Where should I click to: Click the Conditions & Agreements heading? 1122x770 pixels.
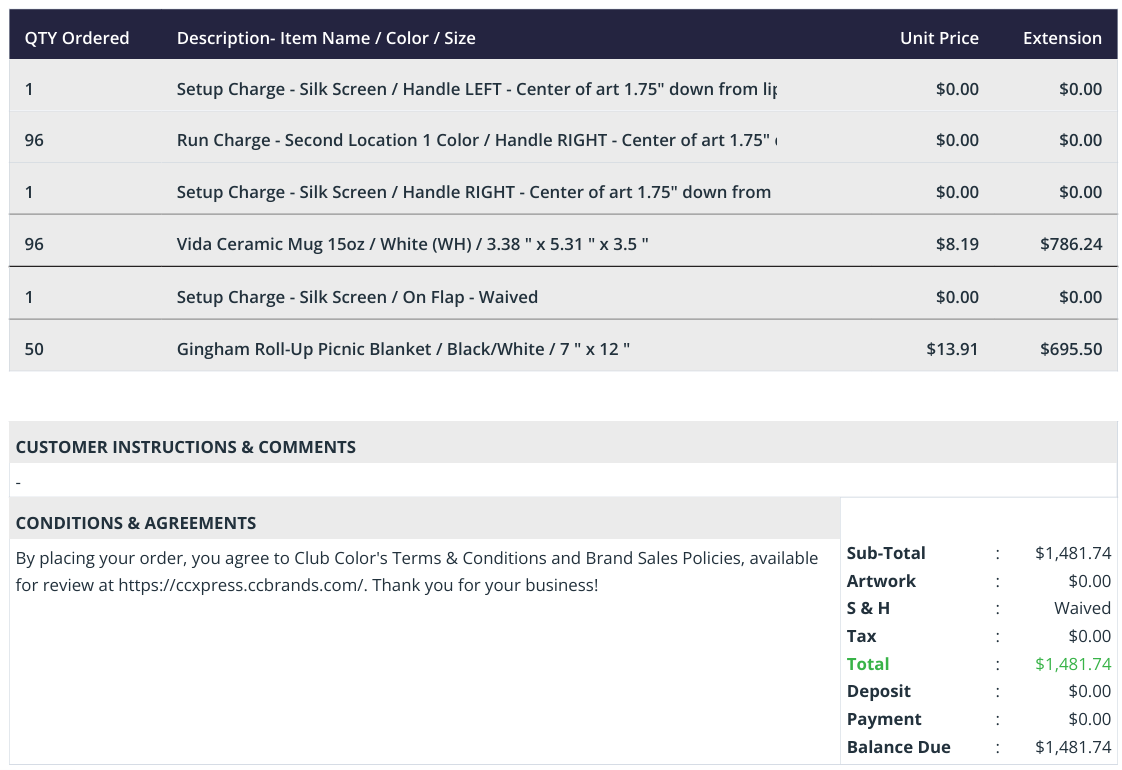point(136,523)
